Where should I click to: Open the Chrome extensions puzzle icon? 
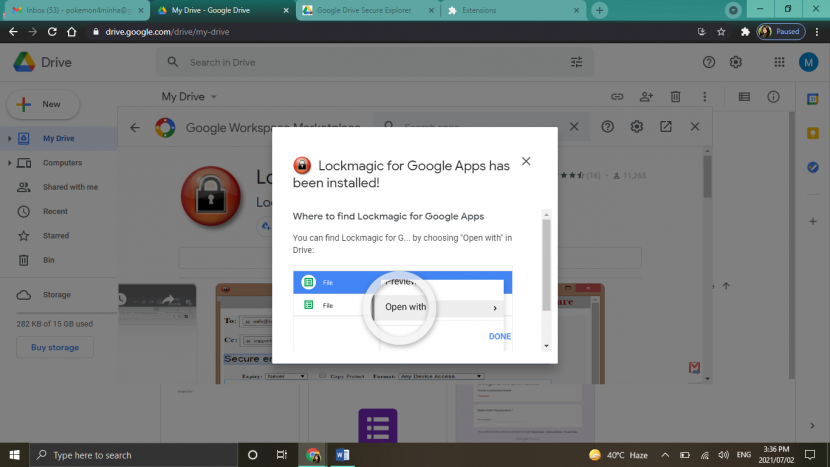(745, 32)
